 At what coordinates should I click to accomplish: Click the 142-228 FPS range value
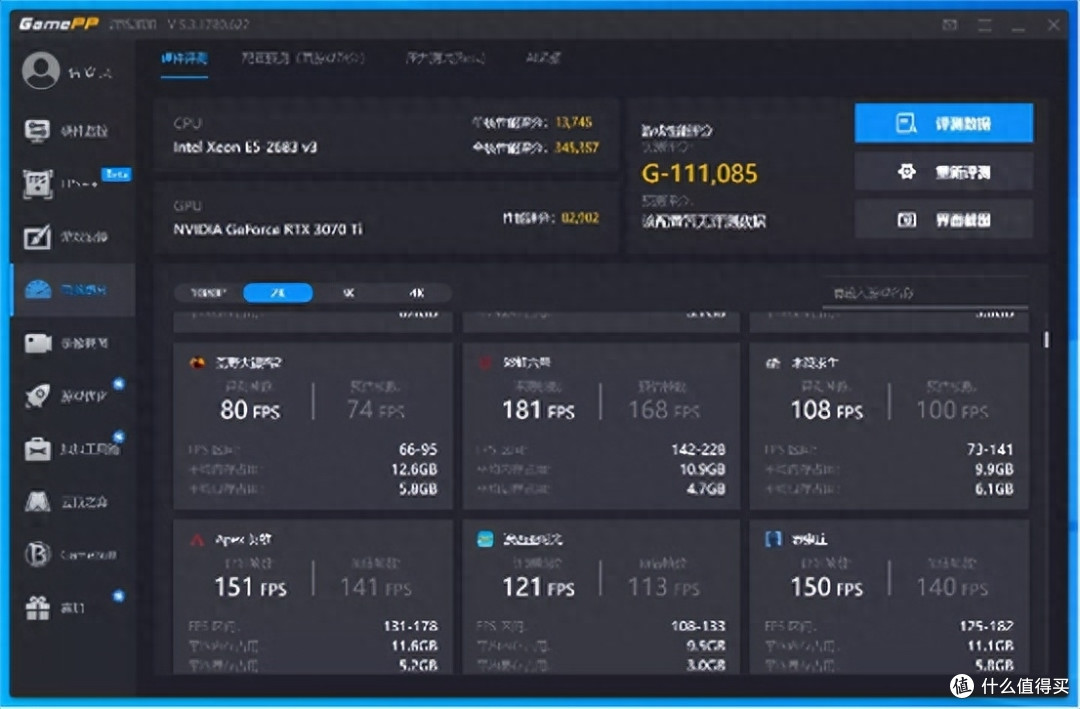coord(698,449)
